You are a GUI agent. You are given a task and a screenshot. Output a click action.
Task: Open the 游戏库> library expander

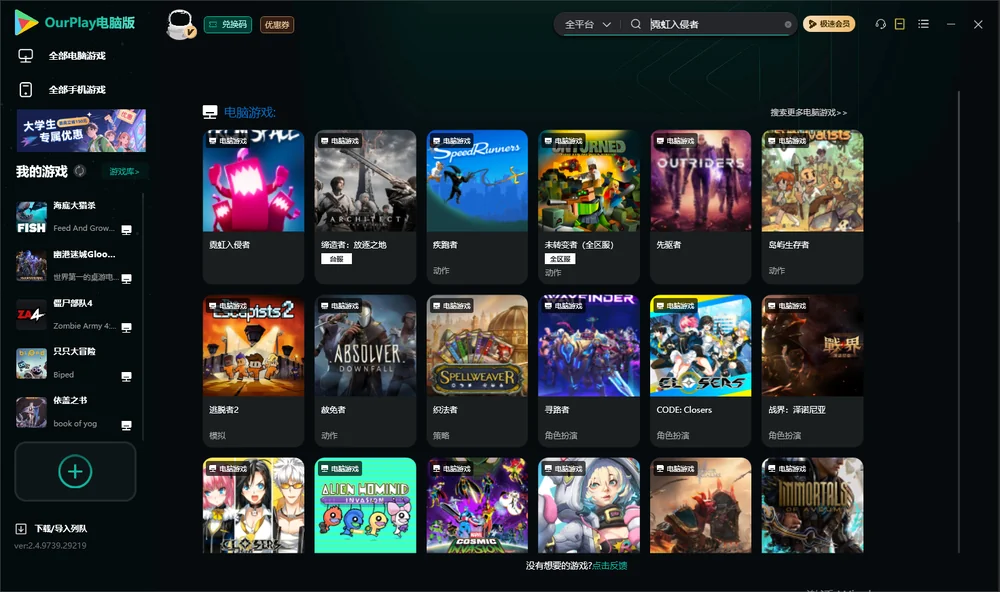[124, 172]
